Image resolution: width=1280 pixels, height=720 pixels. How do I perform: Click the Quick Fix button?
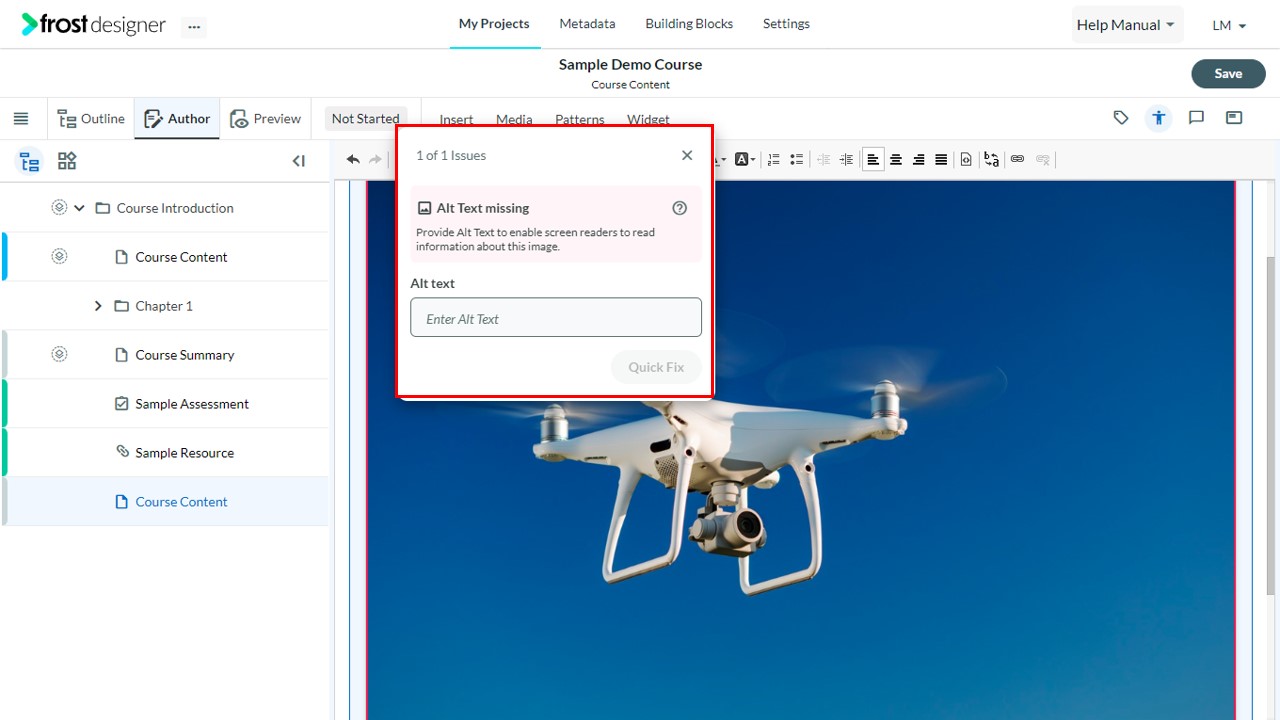click(656, 367)
